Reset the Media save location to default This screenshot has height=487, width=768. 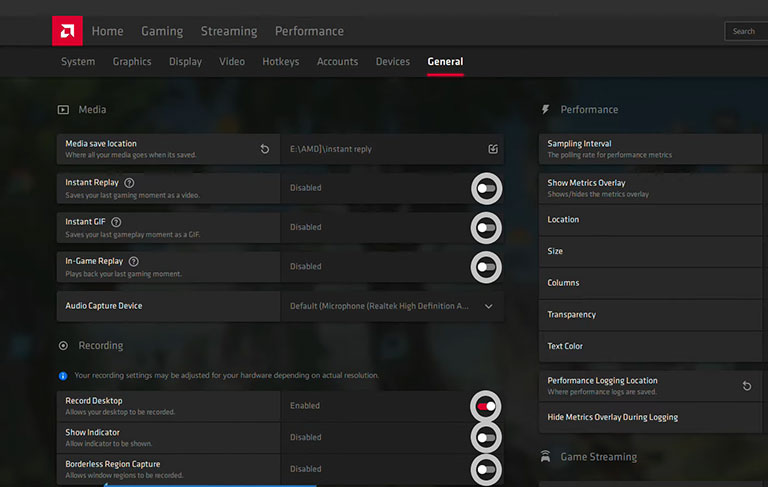pyautogui.click(x=264, y=149)
